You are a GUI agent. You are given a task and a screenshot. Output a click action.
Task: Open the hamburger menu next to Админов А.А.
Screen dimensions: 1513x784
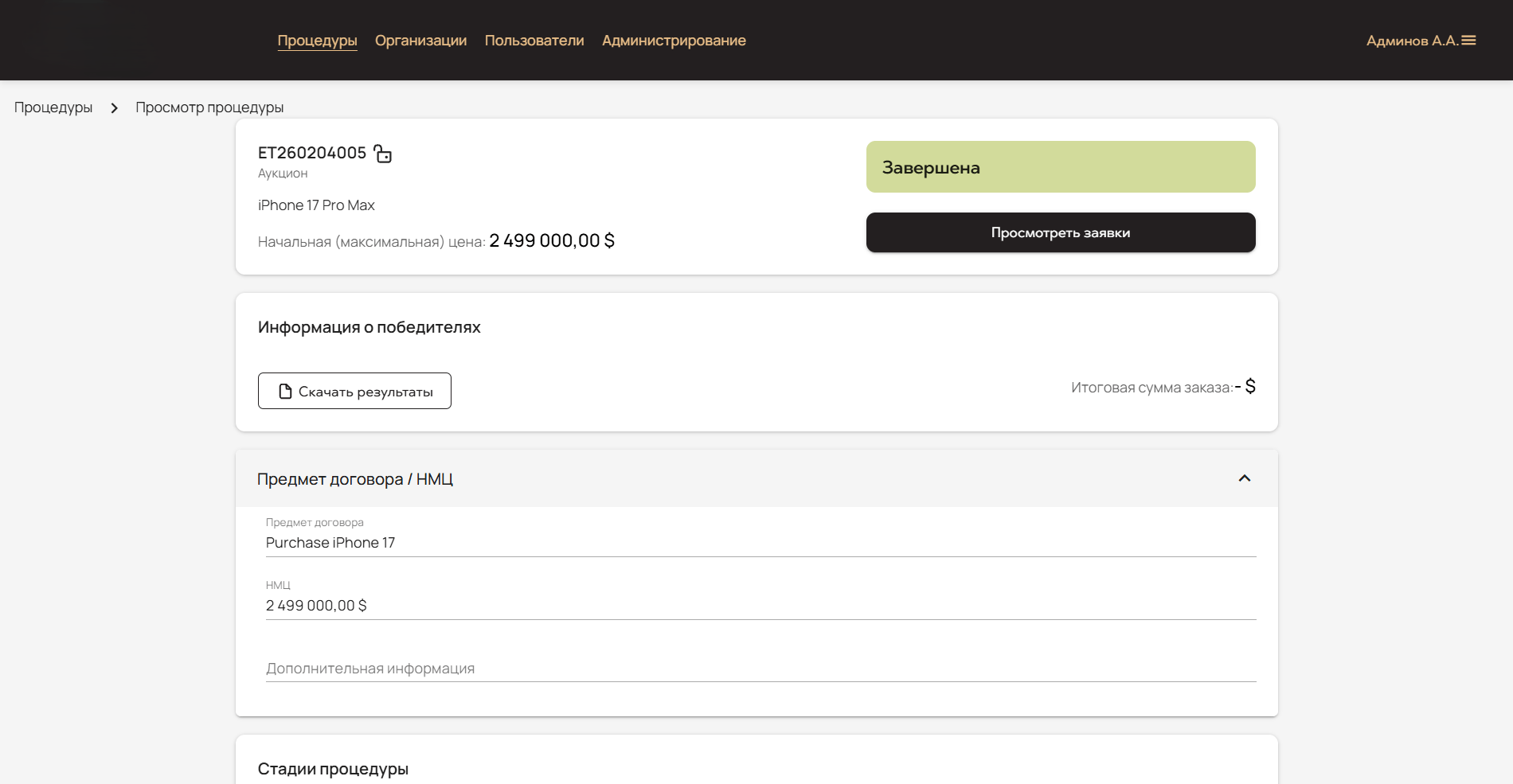coord(1468,41)
